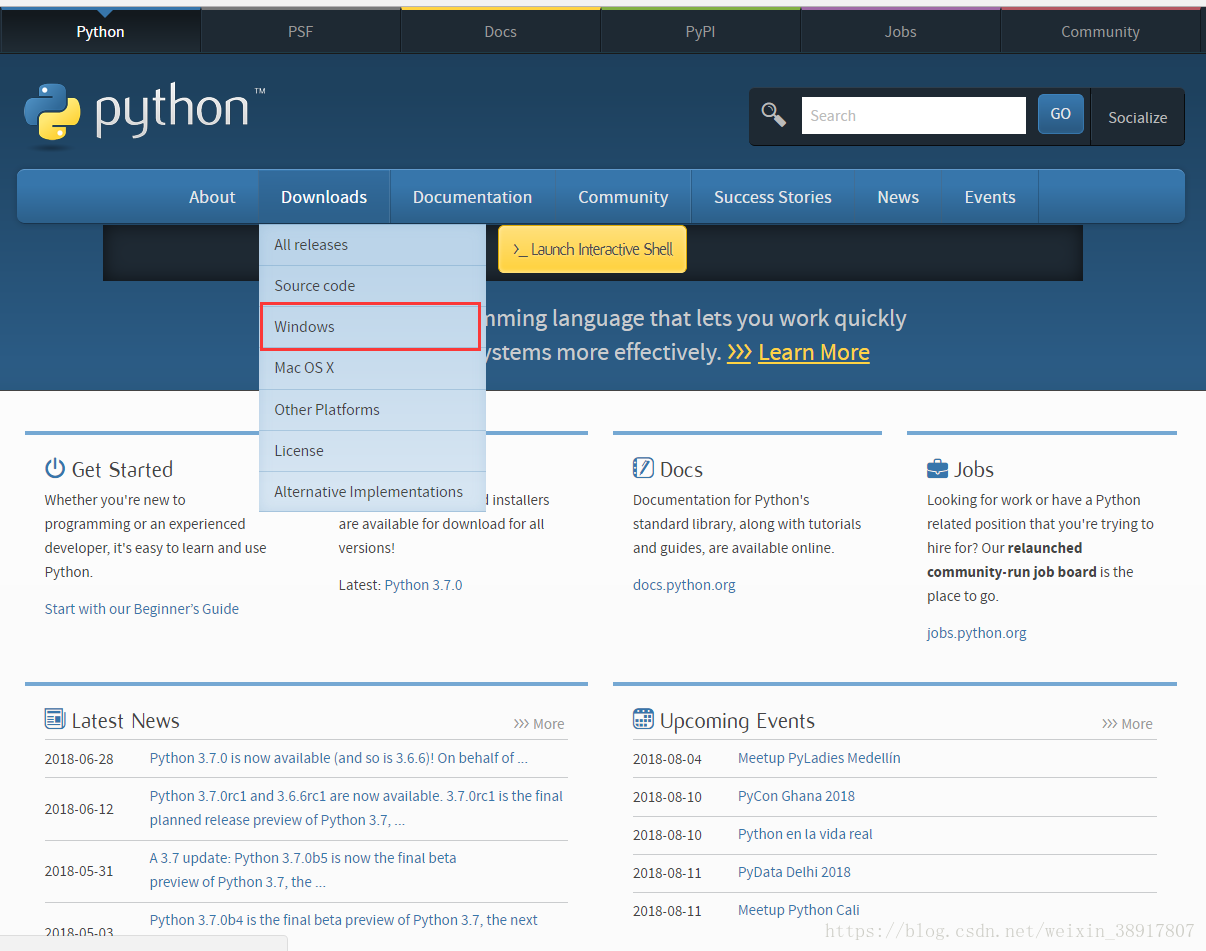The height and width of the screenshot is (951, 1206).
Task: Click the Get Started heading
Action: (122, 469)
